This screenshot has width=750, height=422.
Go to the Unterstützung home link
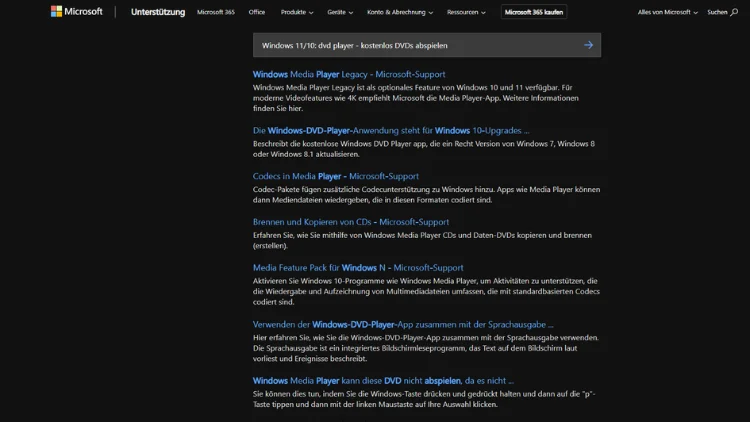click(157, 12)
